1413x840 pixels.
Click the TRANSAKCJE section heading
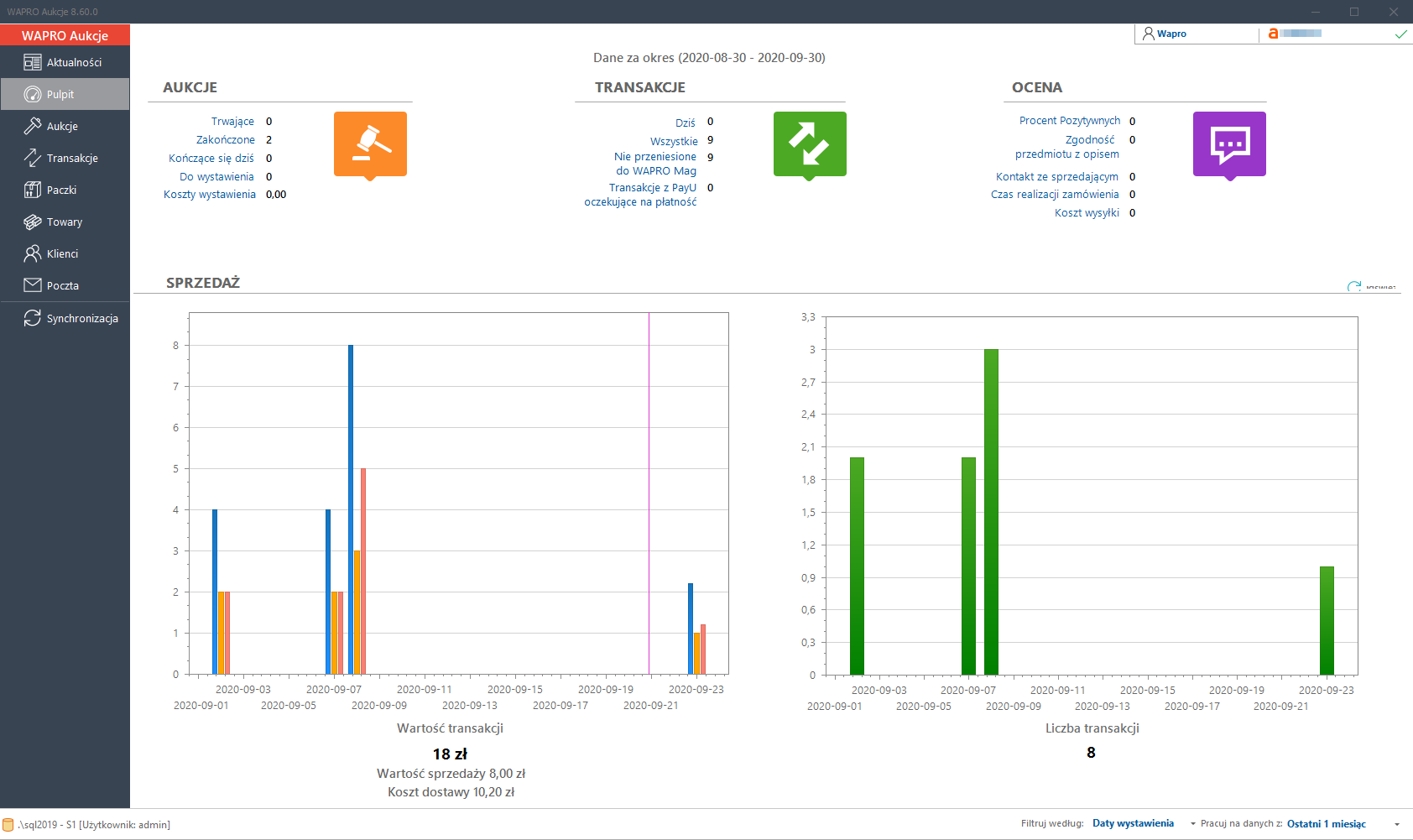tap(639, 87)
